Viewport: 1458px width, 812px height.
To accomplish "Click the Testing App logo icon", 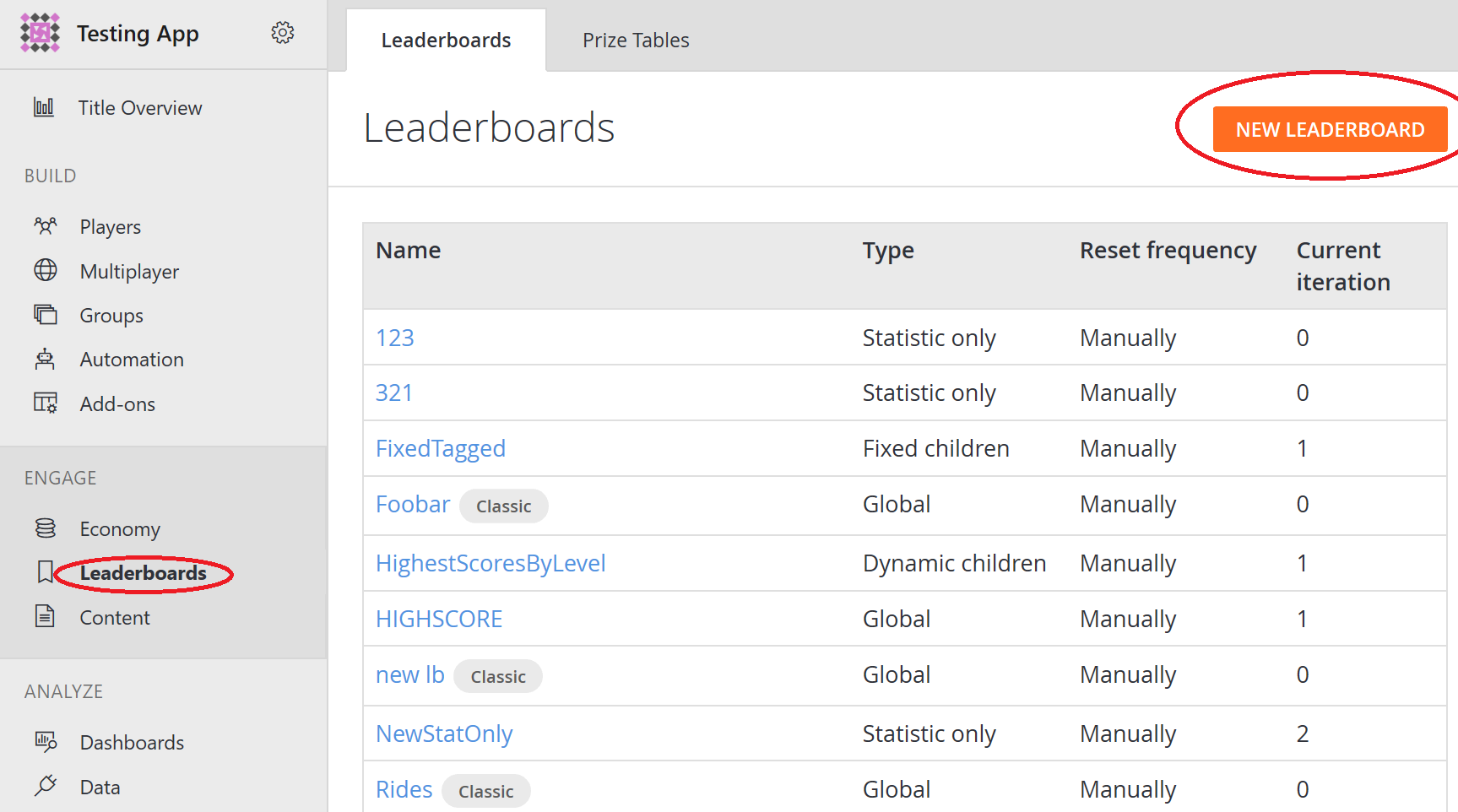I will [40, 33].
